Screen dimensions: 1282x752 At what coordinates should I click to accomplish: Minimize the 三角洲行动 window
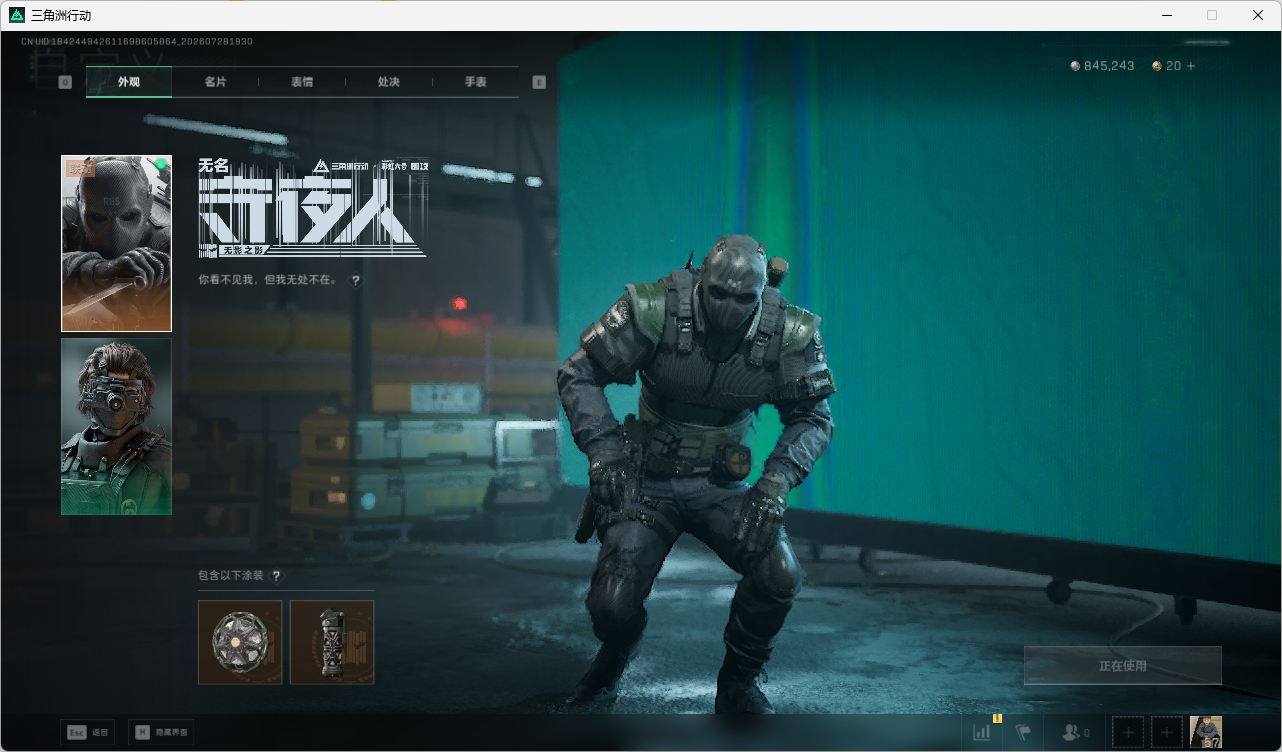1166,15
